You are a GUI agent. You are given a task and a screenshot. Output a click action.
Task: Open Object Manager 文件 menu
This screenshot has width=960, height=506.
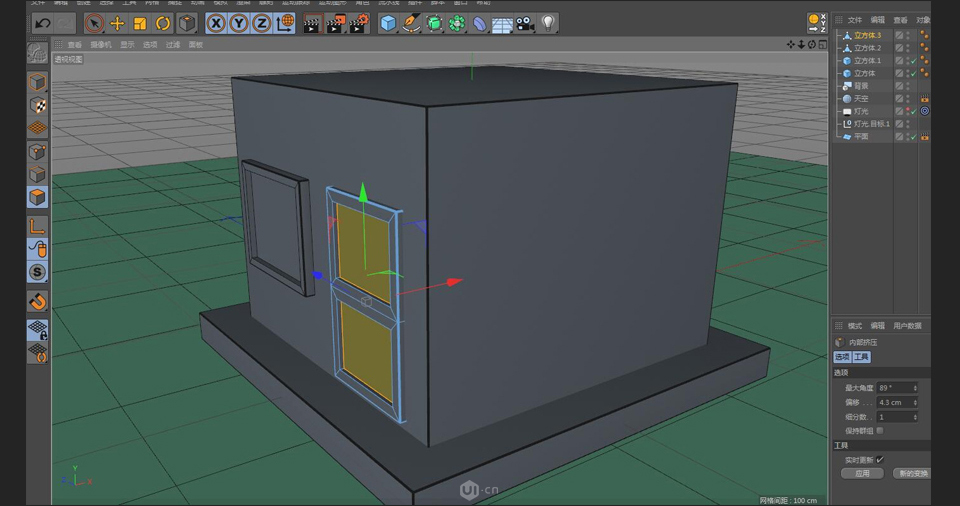(x=855, y=20)
